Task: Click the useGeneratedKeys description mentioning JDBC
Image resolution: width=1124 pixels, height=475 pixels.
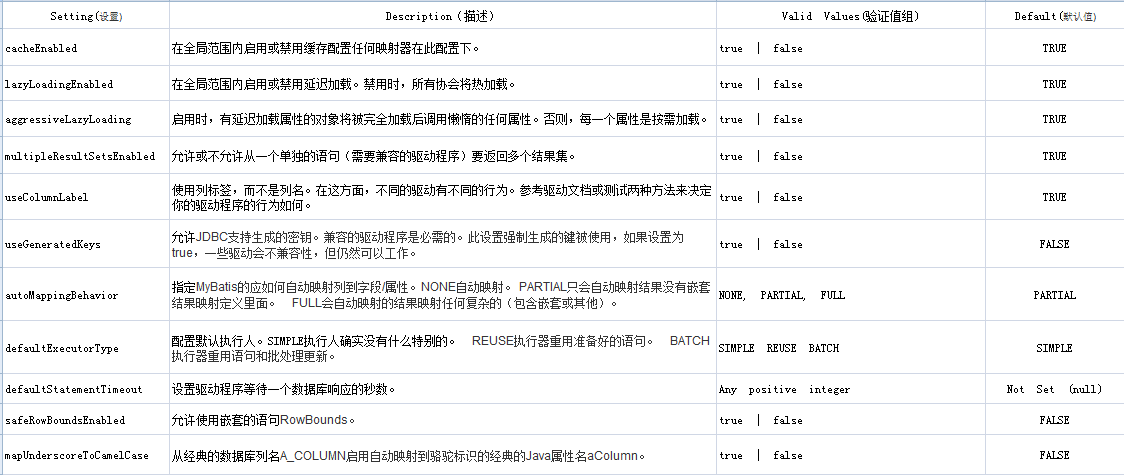Action: click(x=428, y=244)
